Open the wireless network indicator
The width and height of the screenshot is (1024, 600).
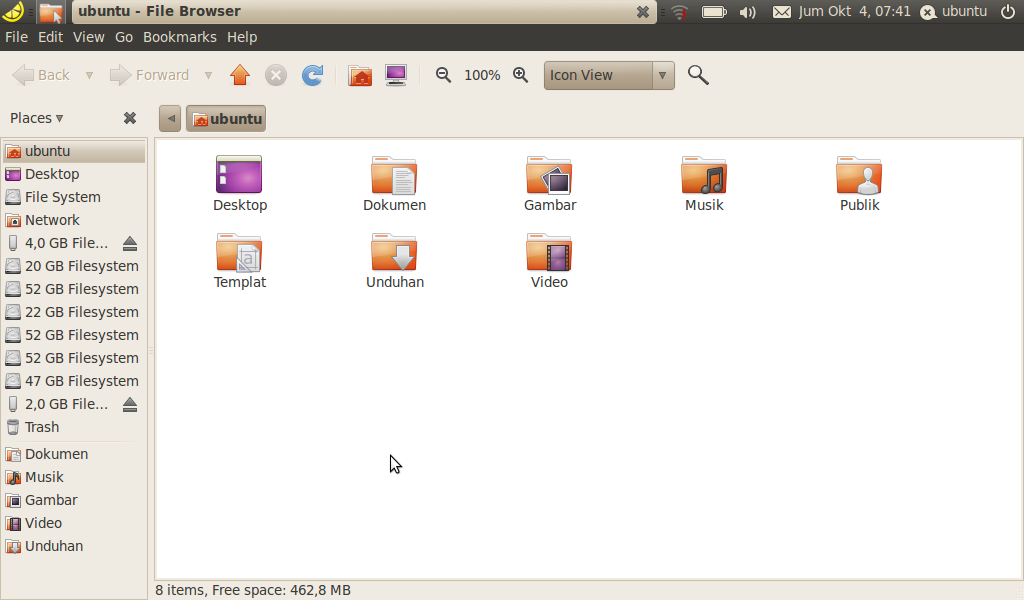click(679, 12)
